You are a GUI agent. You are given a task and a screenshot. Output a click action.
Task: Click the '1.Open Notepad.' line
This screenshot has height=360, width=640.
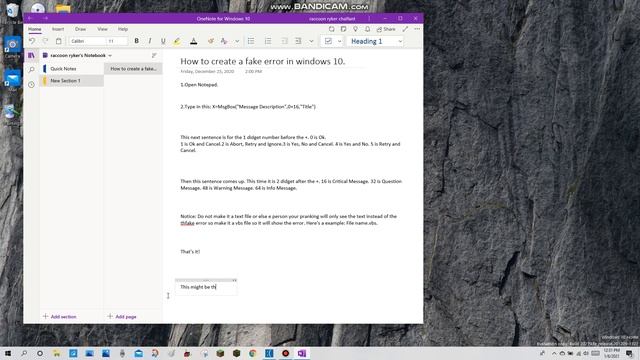[199, 85]
